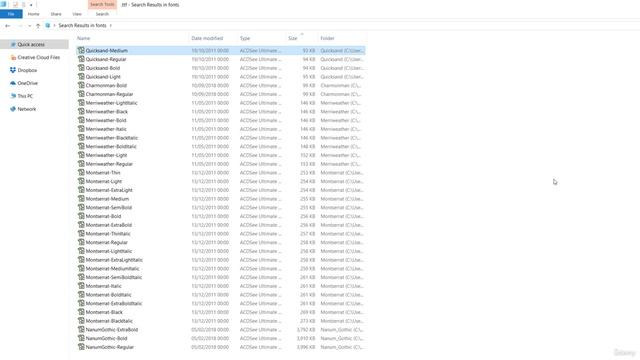Sort by the Folder column header
The image size is (640, 360).
click(327, 38)
